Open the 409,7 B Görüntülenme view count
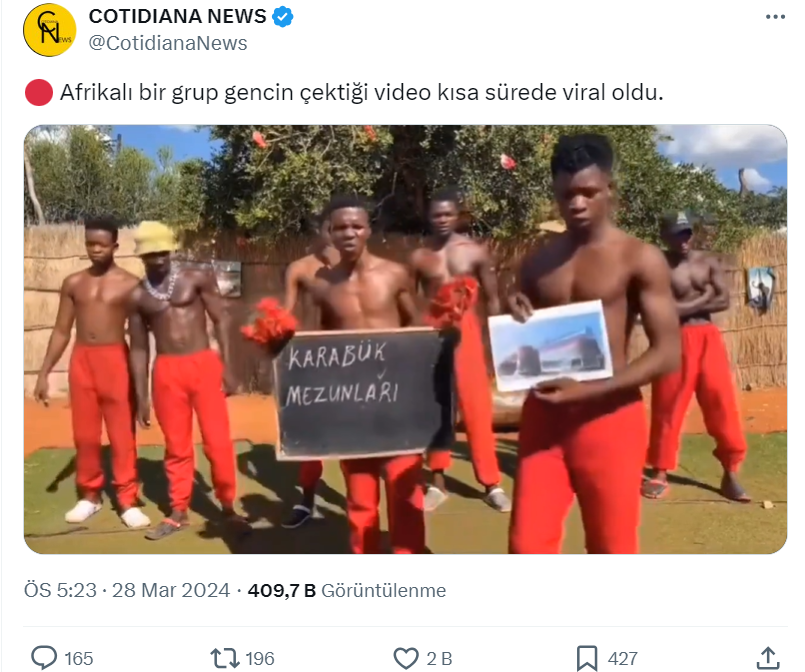805x672 pixels. coord(347,590)
